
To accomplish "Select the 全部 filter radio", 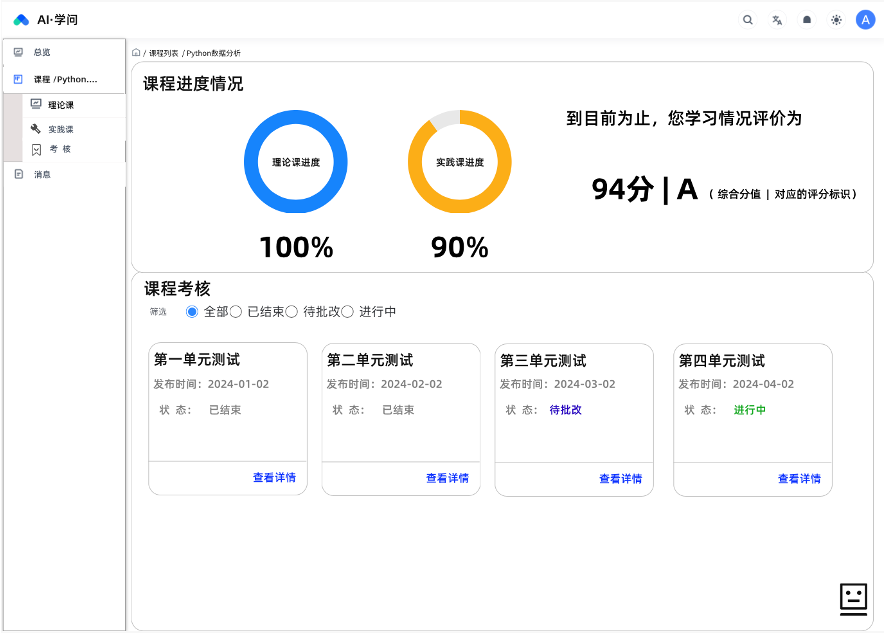I will coord(192,312).
